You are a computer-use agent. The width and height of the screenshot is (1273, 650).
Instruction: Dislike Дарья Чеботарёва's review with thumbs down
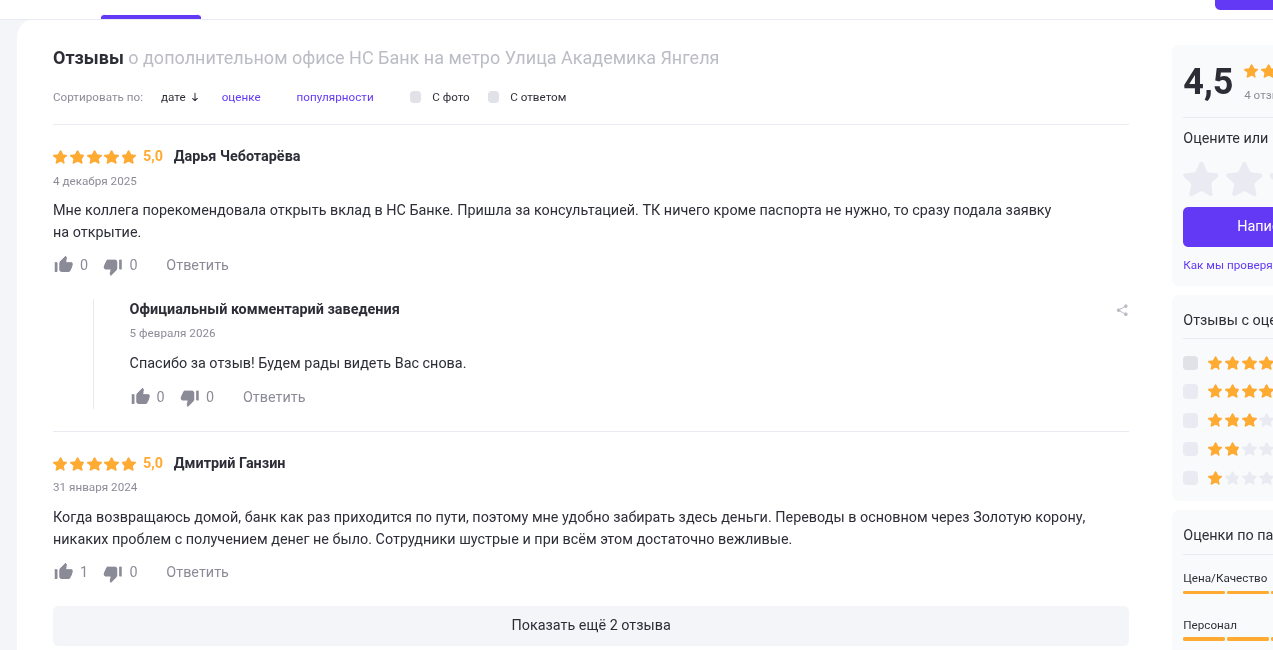point(113,266)
